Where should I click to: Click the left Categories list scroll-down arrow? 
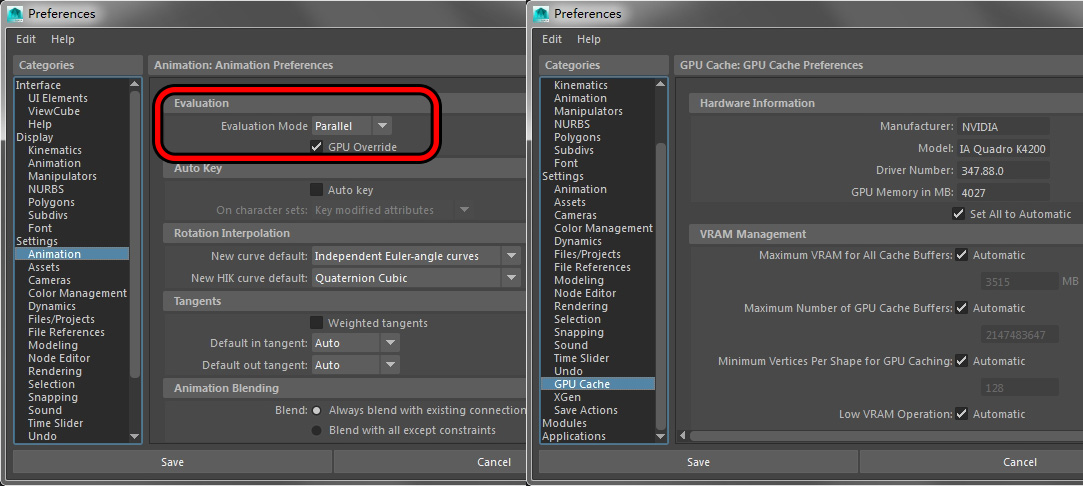(x=135, y=436)
